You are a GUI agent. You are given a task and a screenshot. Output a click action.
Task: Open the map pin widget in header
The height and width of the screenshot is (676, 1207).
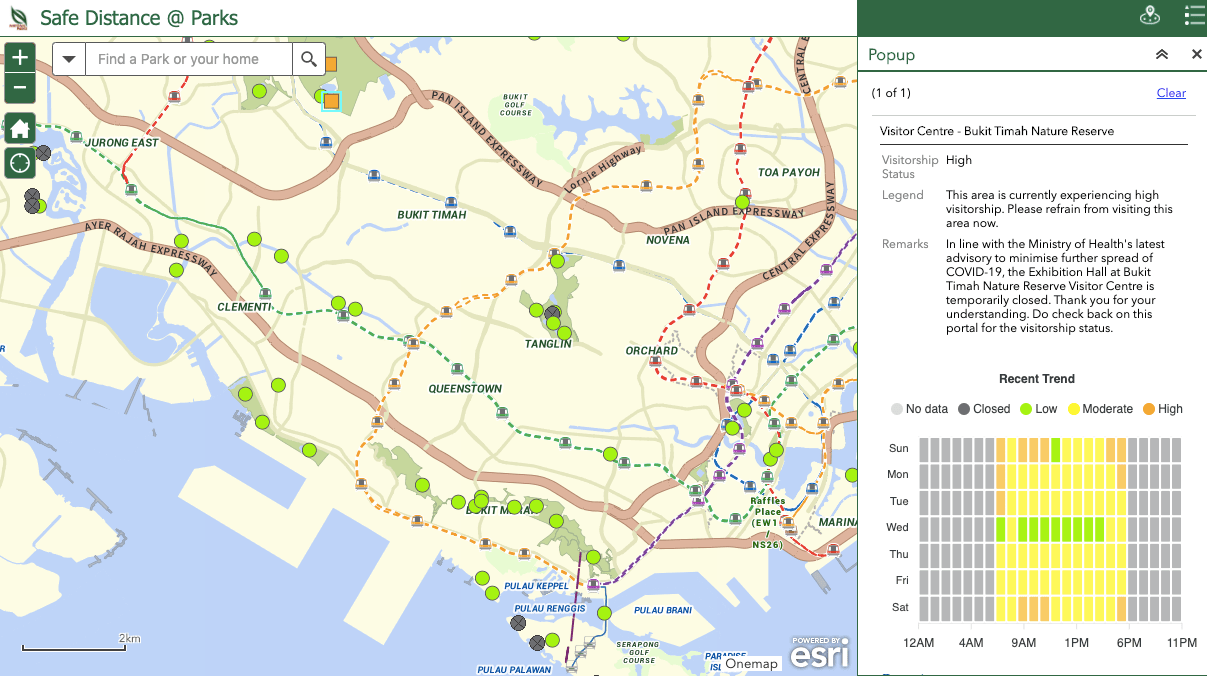[x=1150, y=16]
